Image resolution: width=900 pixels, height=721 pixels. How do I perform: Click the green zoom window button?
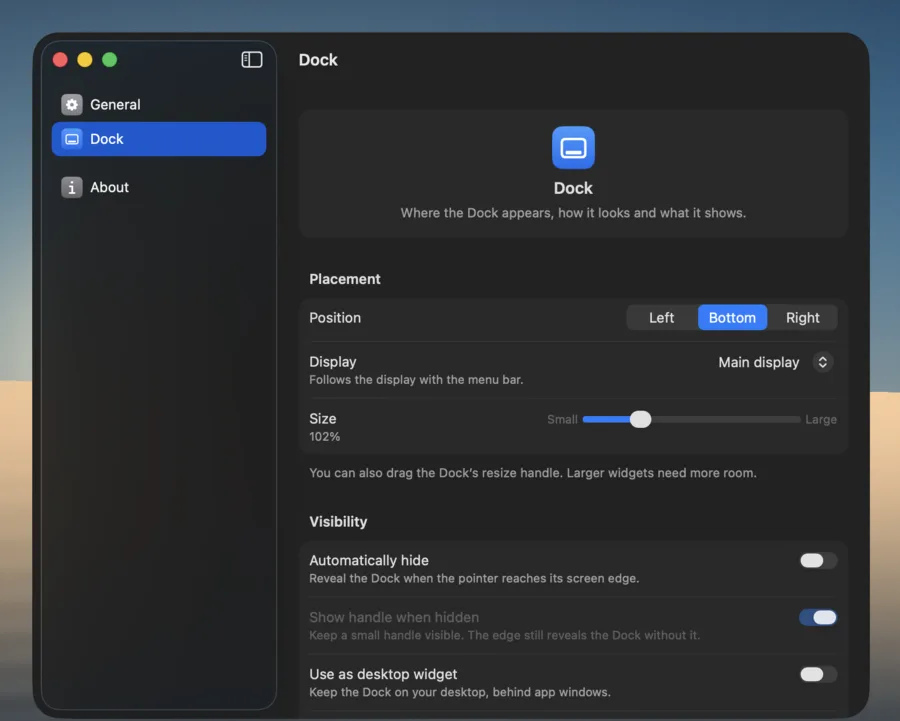point(110,60)
